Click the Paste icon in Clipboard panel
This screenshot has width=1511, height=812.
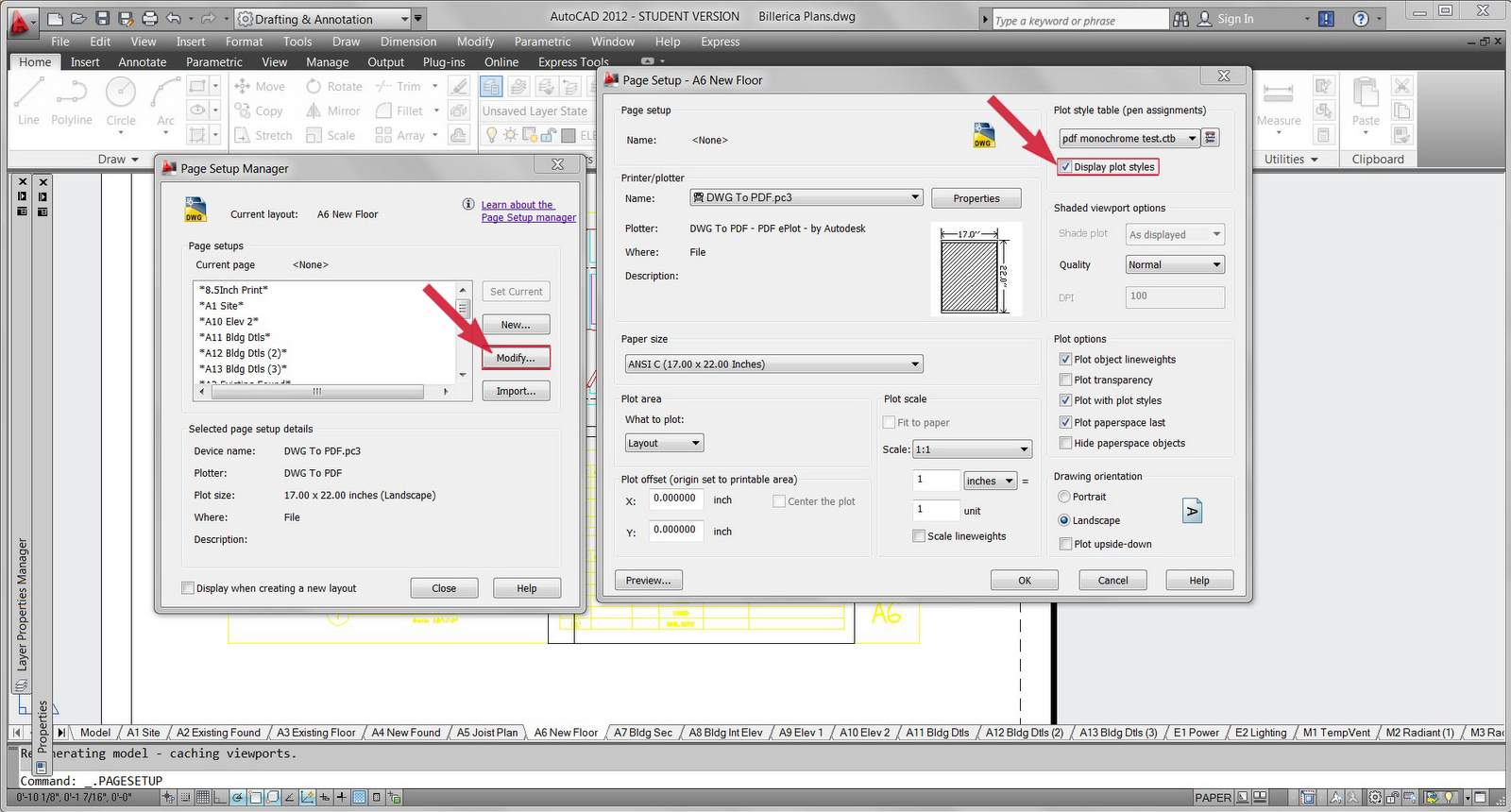pyautogui.click(x=1366, y=102)
